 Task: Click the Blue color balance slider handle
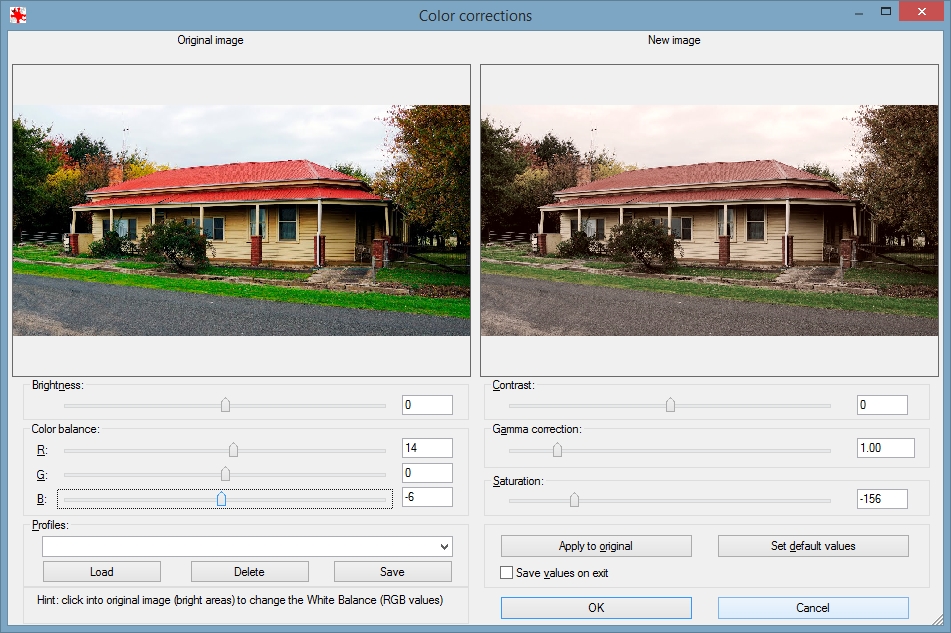[x=221, y=498]
